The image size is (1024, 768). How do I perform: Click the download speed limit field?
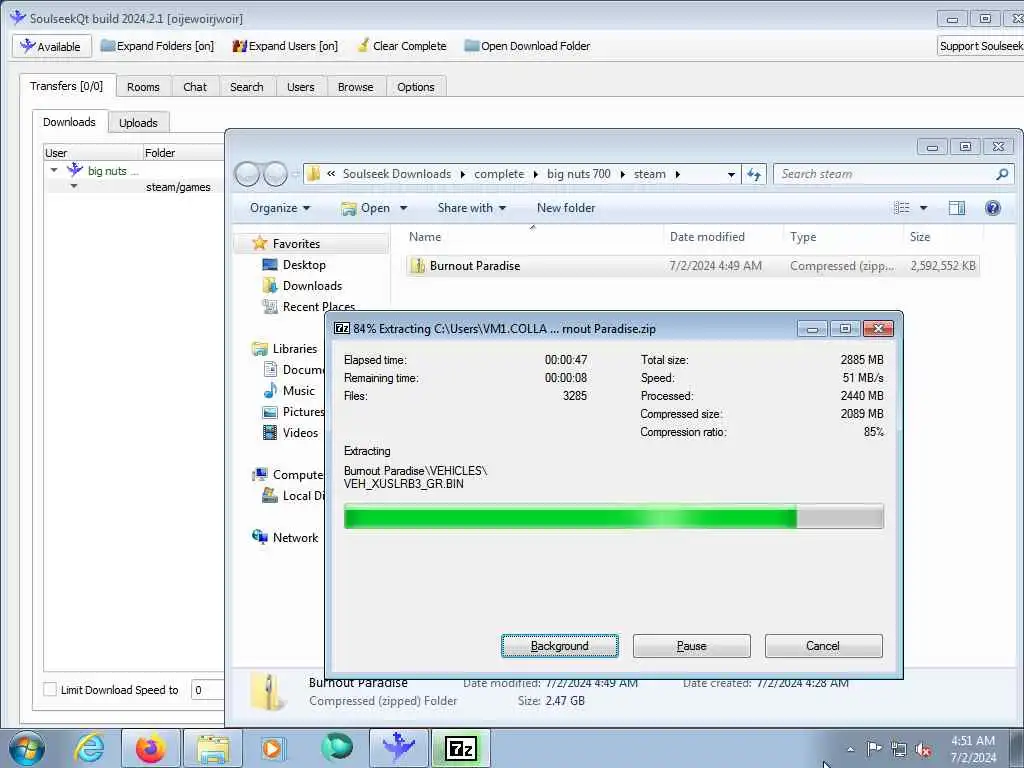pyautogui.click(x=207, y=690)
